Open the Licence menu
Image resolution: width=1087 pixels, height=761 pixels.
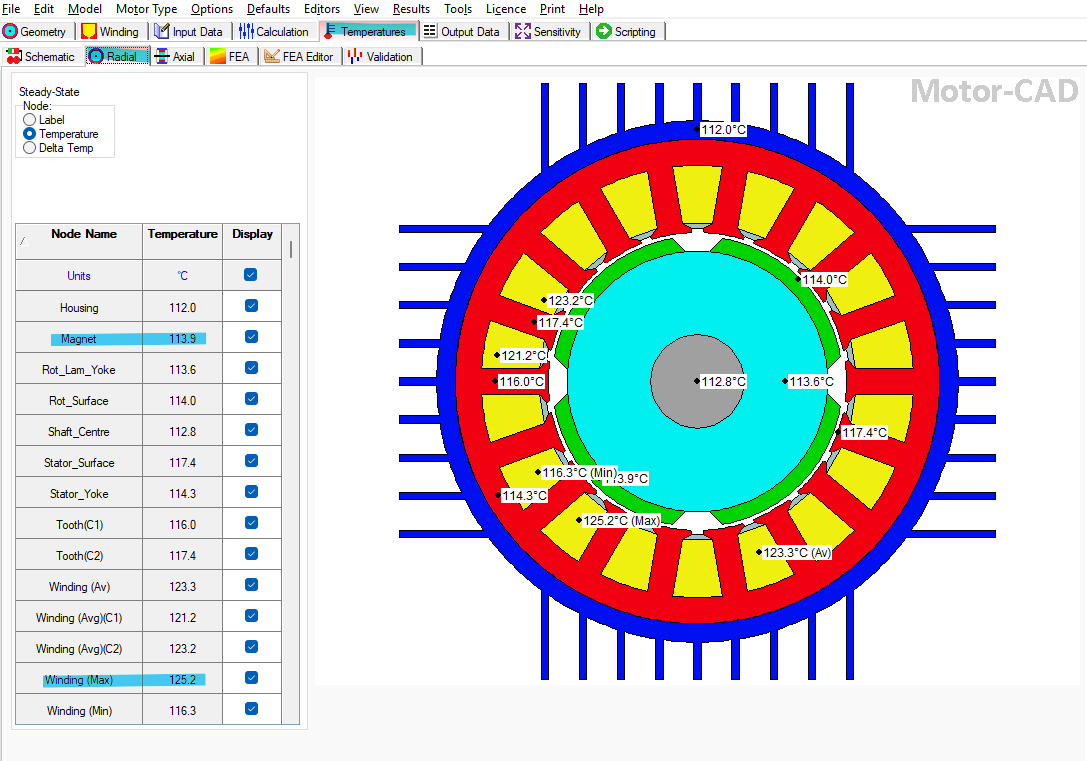pyautogui.click(x=505, y=9)
